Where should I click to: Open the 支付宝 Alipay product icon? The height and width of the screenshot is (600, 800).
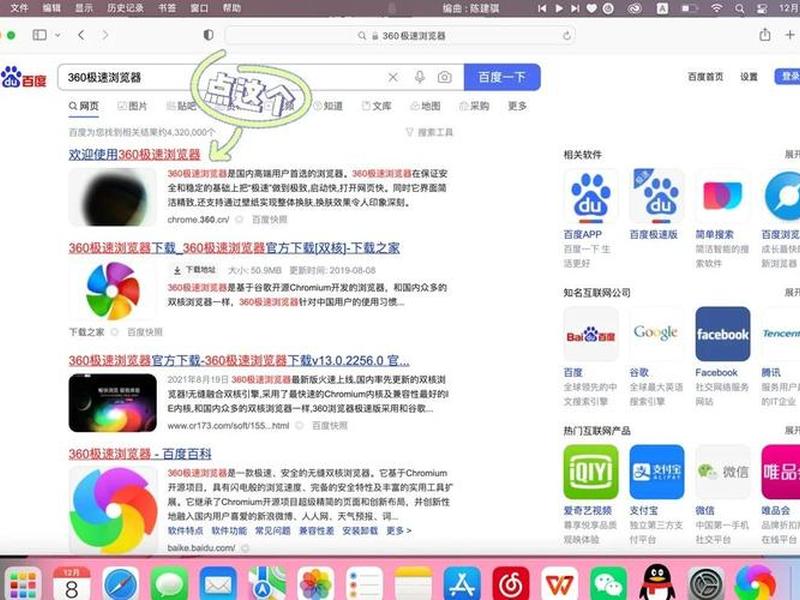[656, 472]
